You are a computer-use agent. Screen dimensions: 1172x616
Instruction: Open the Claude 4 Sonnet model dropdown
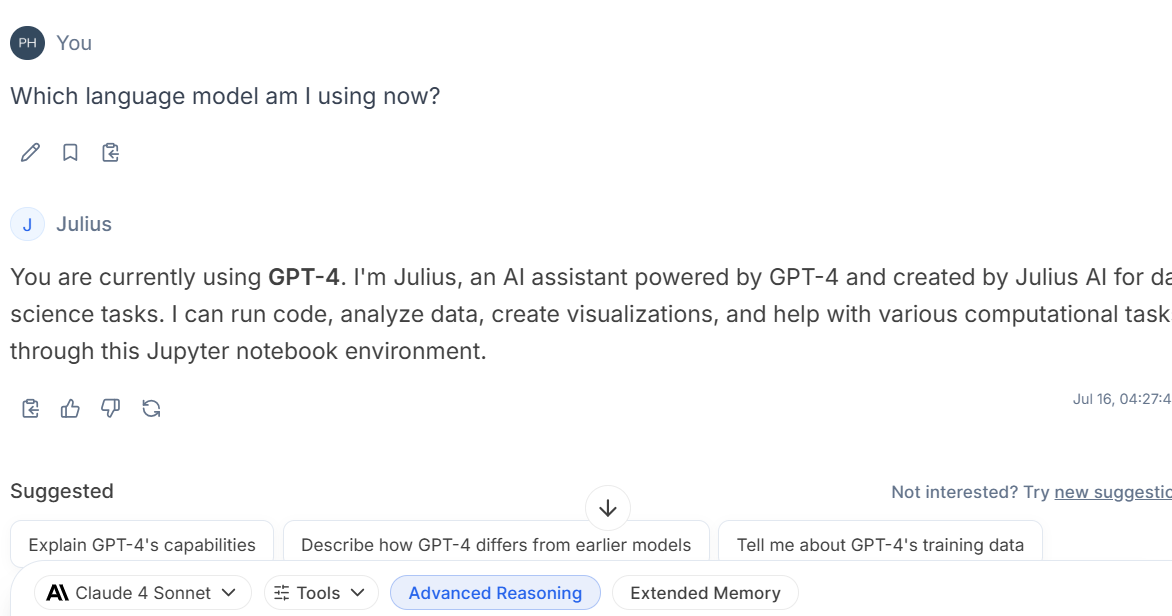click(x=142, y=593)
